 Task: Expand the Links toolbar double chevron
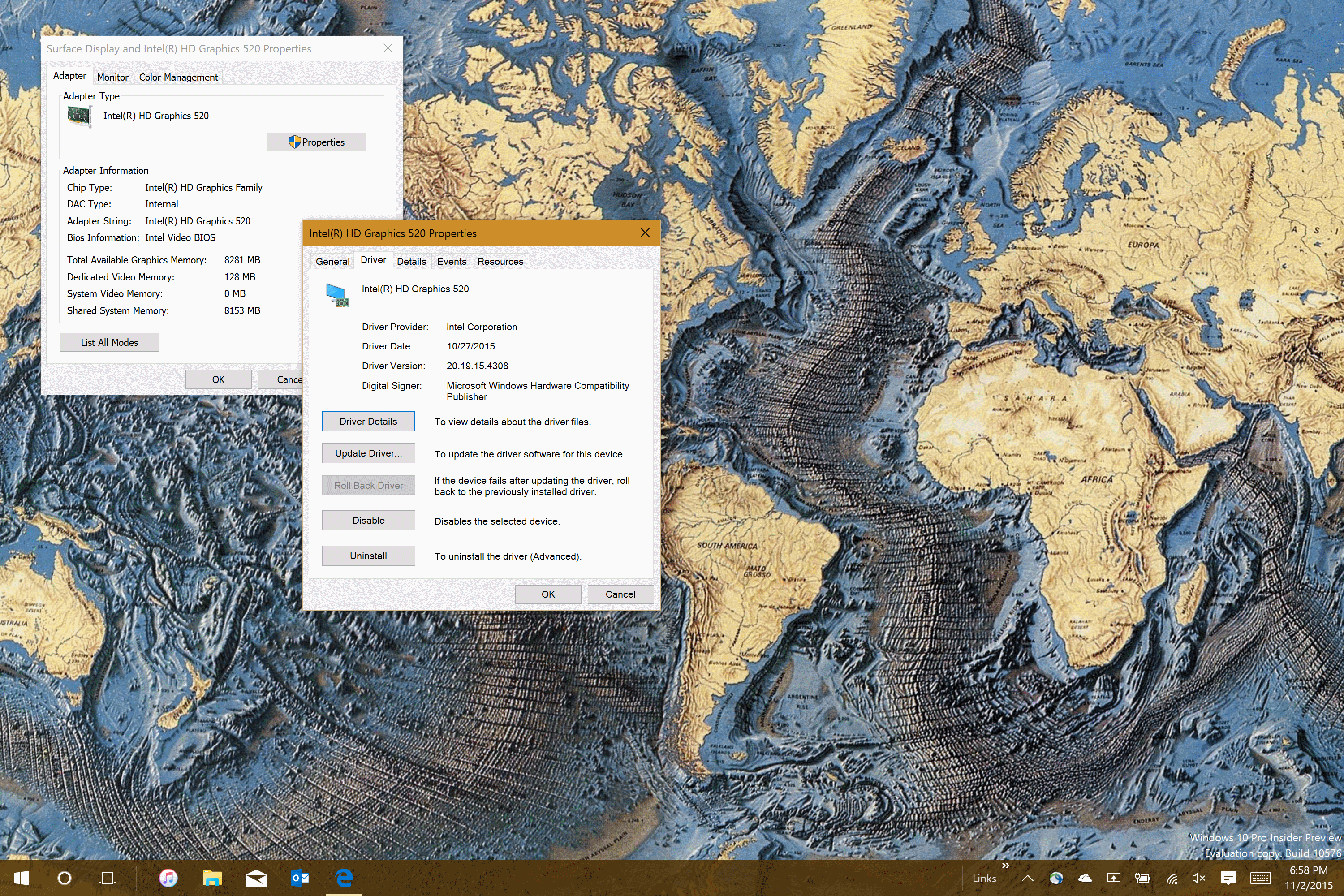[x=1006, y=866]
